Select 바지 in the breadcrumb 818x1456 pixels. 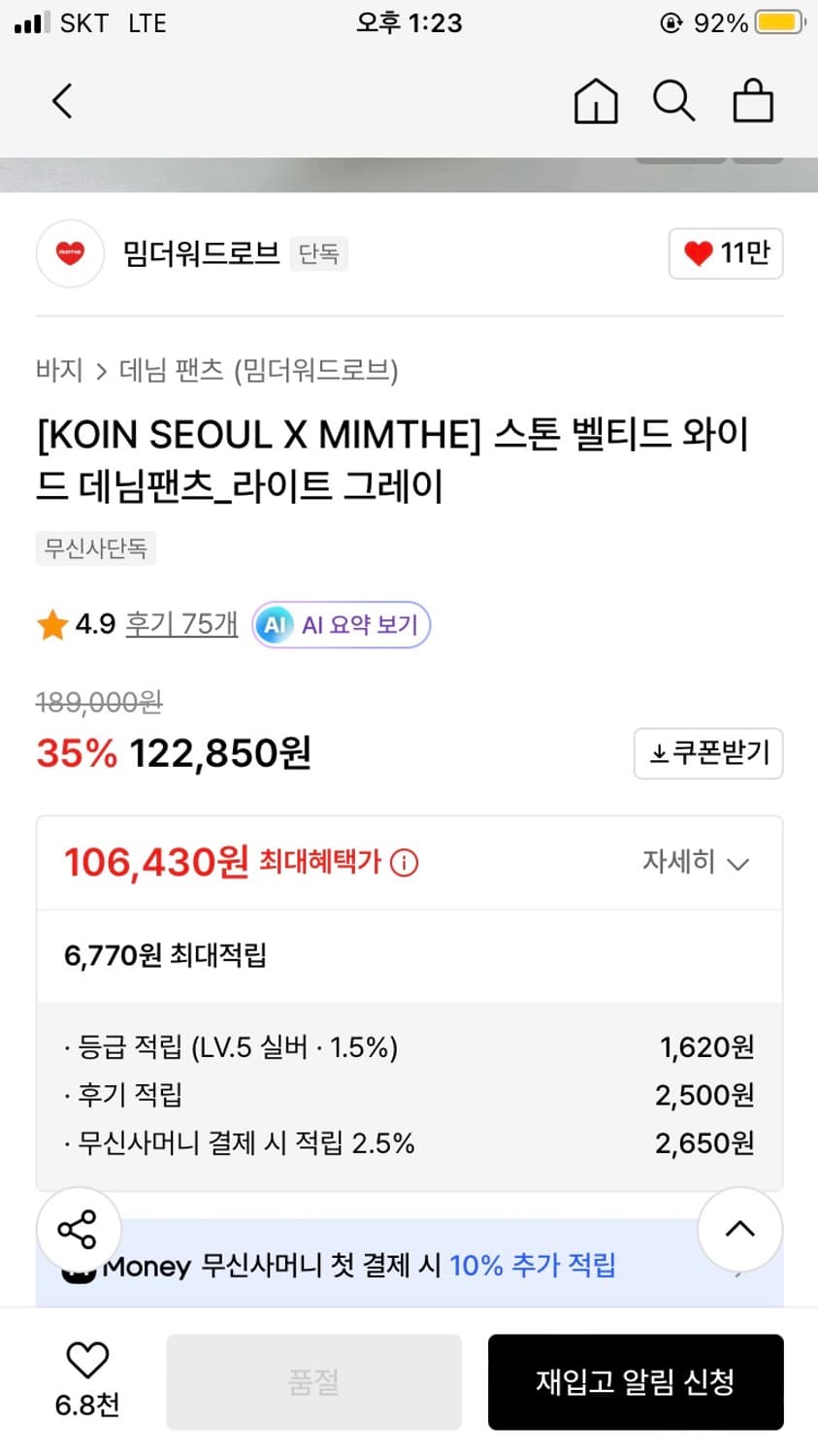(58, 371)
